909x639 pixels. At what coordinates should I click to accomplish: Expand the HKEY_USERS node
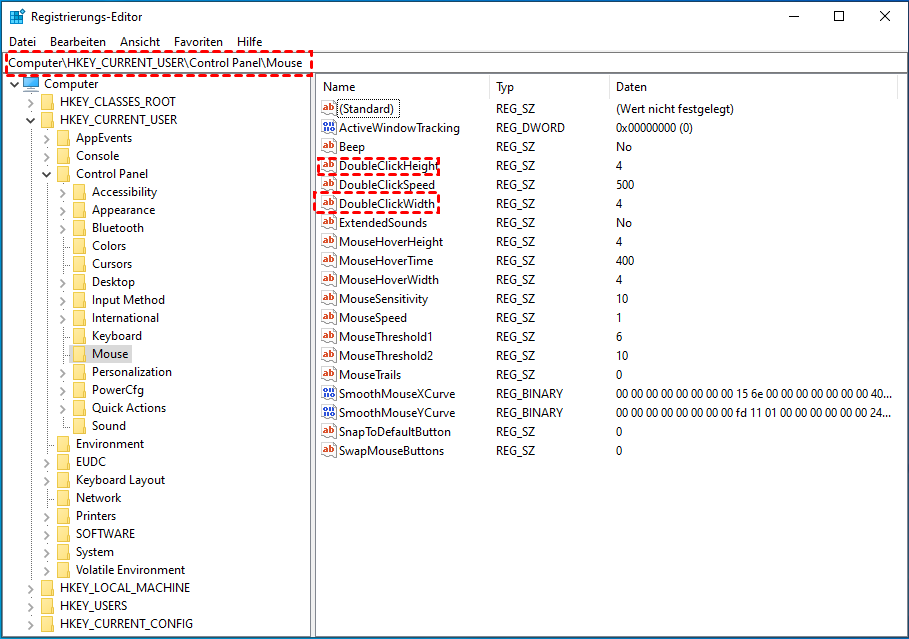point(31,607)
